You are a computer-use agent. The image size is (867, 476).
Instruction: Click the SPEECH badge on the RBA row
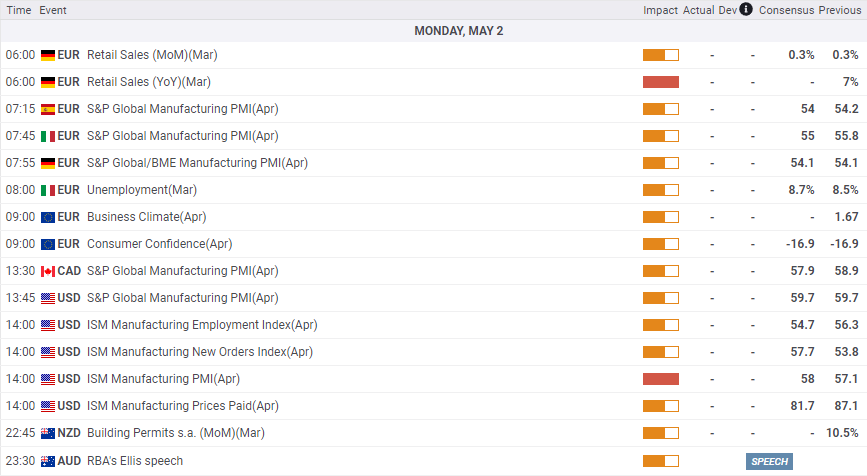[x=768, y=461]
